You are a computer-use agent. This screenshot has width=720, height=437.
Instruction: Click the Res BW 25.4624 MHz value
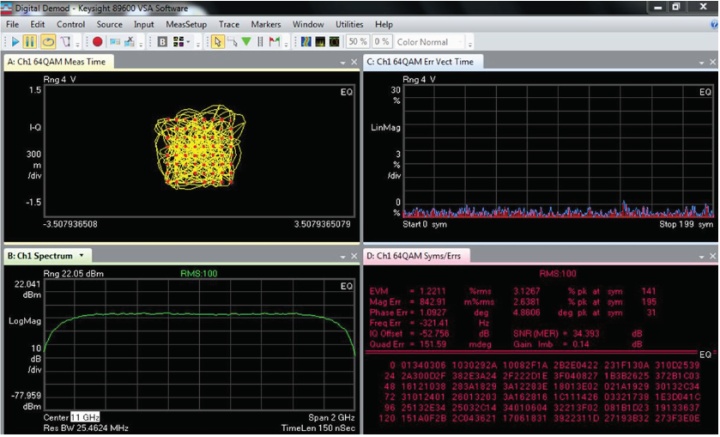click(x=86, y=428)
